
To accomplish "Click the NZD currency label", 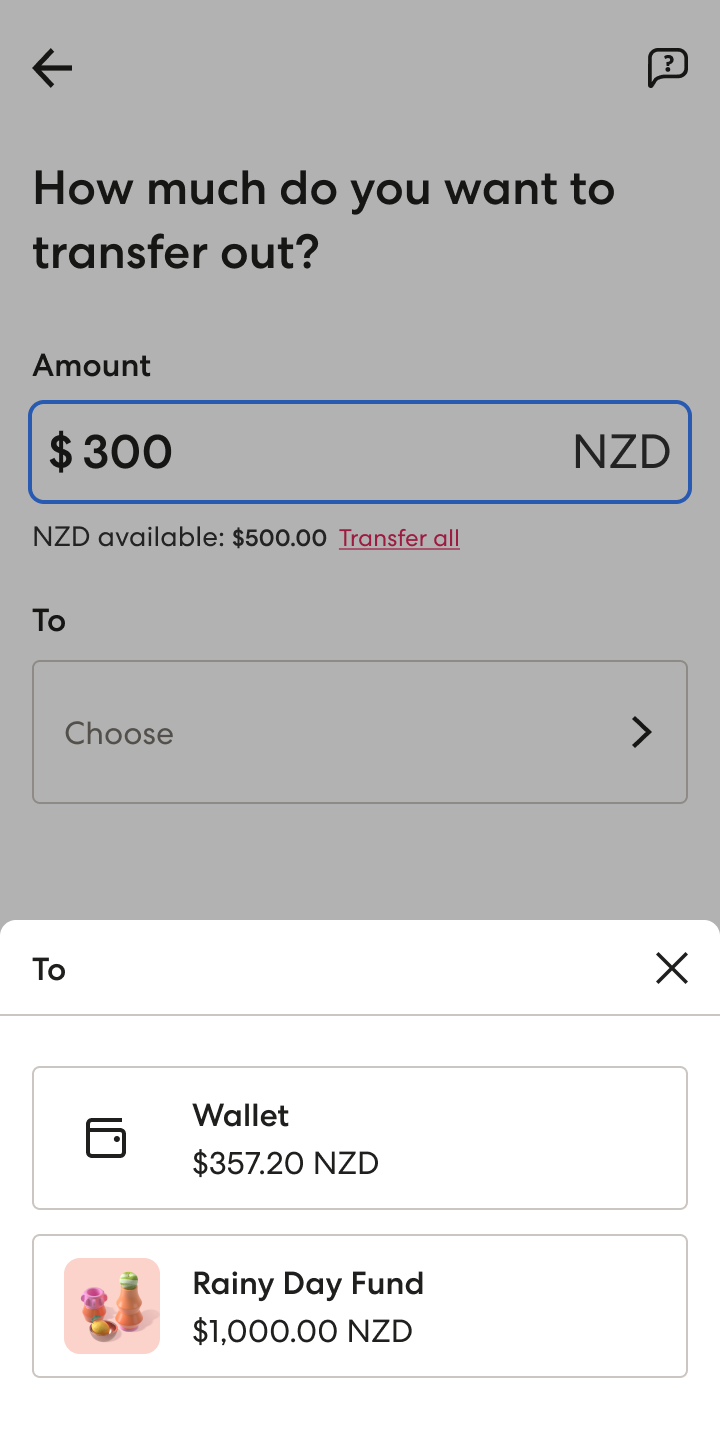I will point(621,452).
